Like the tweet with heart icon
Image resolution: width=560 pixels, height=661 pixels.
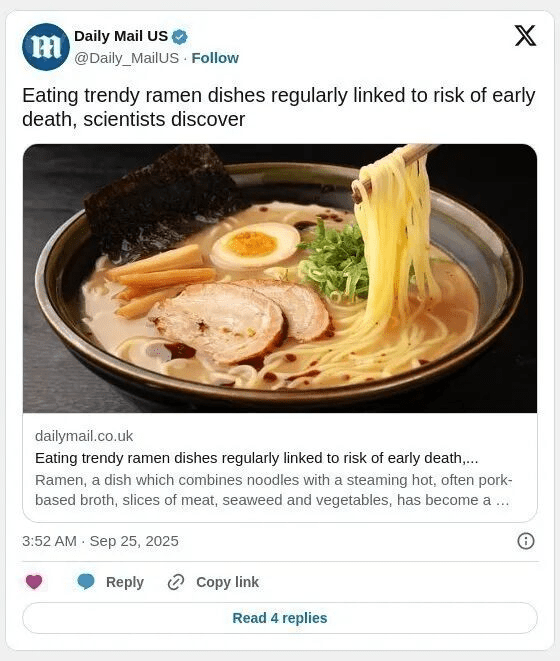click(34, 581)
